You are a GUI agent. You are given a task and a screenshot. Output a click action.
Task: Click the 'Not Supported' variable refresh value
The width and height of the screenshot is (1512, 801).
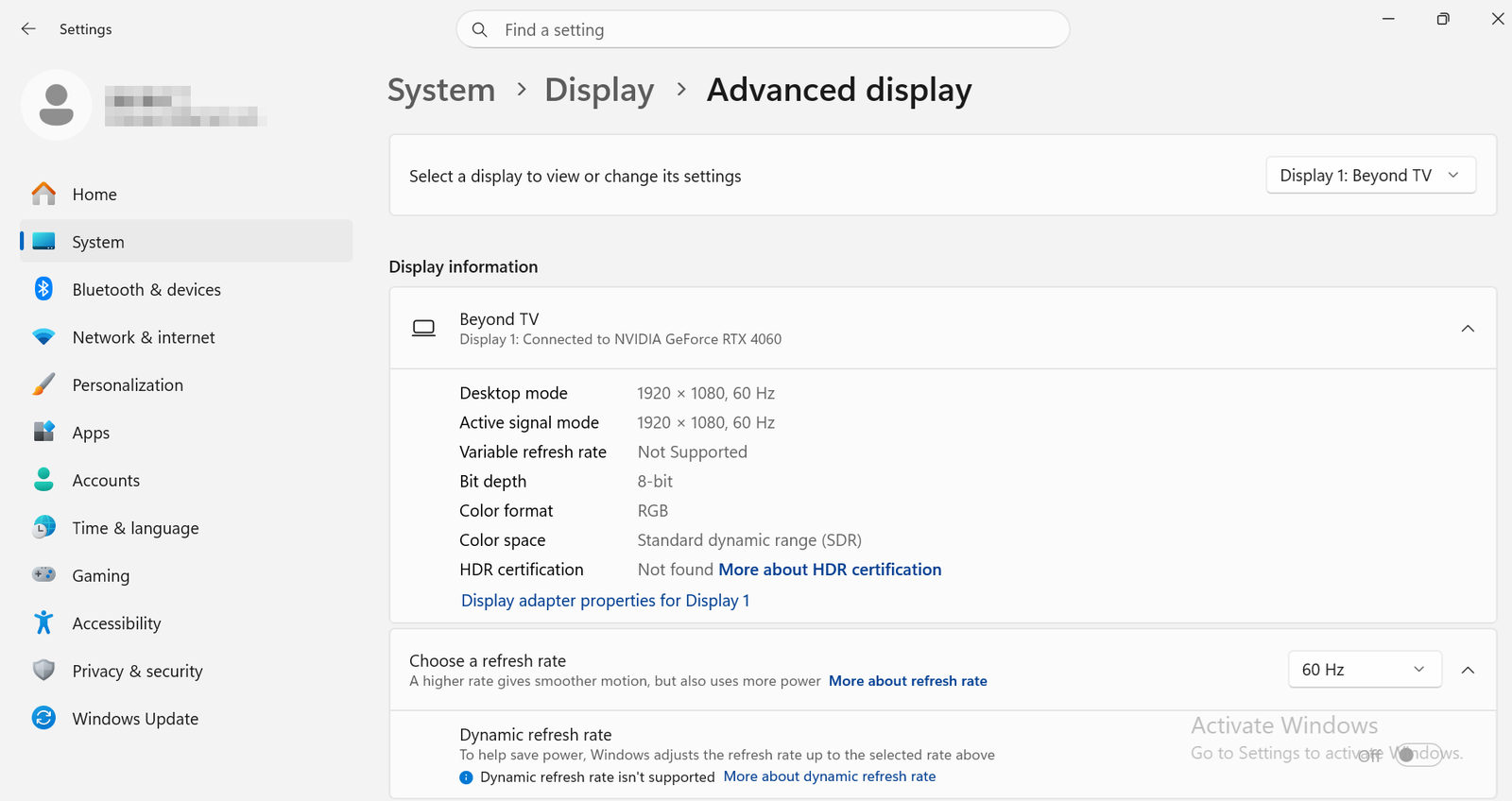(x=692, y=452)
